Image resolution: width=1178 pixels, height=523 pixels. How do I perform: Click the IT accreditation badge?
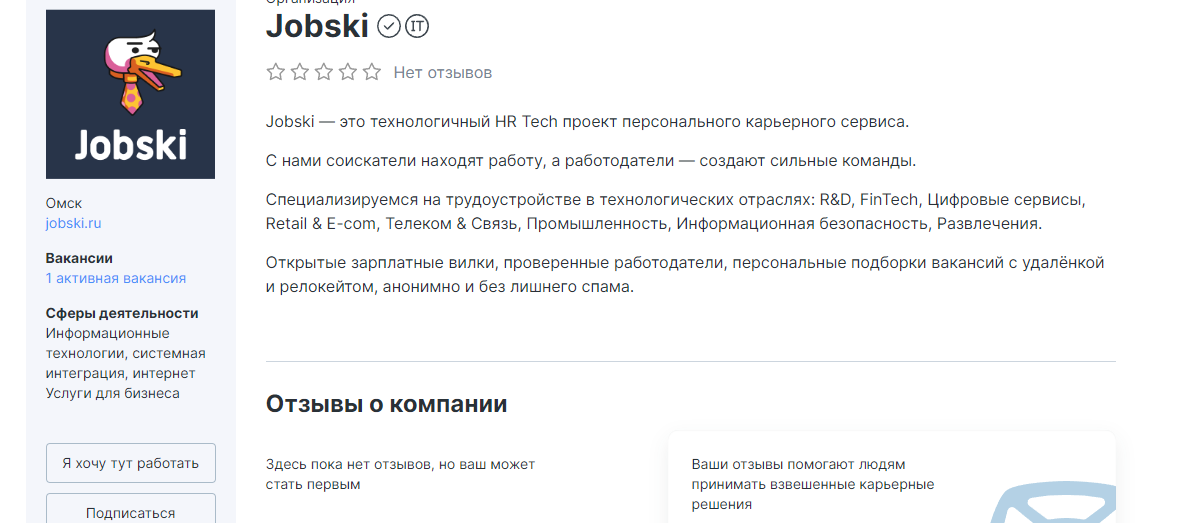tap(417, 26)
